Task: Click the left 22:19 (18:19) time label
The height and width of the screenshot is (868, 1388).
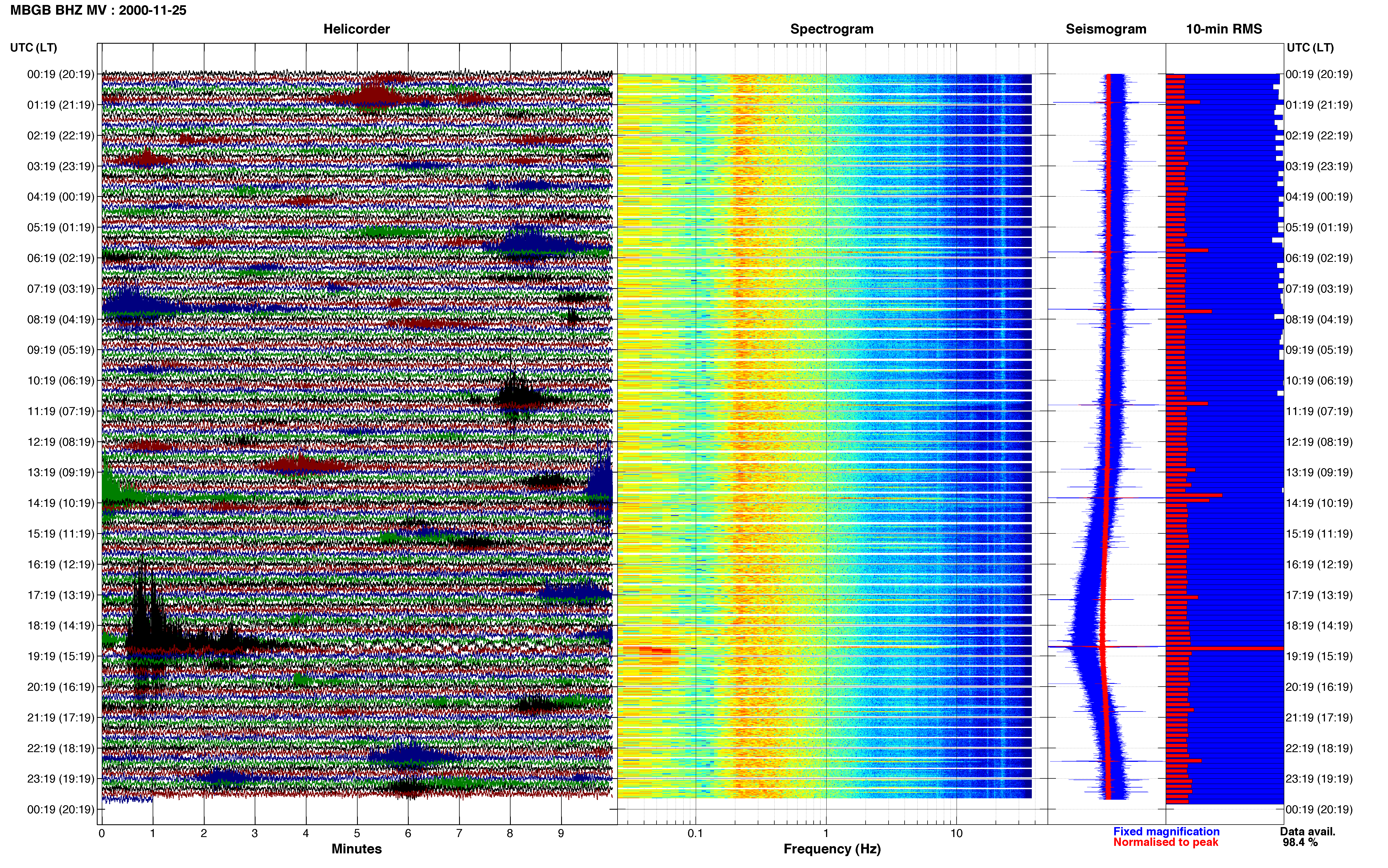Action: 60,748
